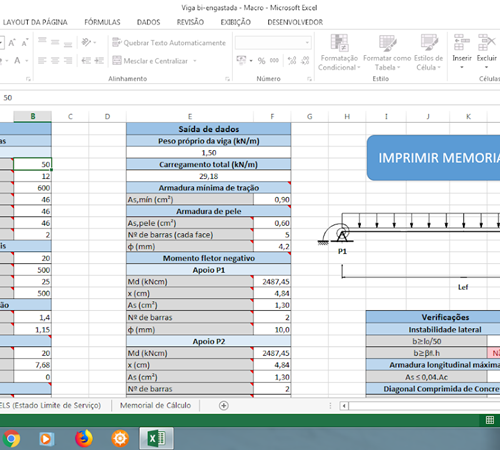Open the number format combo box
The image size is (500, 450).
273,43
